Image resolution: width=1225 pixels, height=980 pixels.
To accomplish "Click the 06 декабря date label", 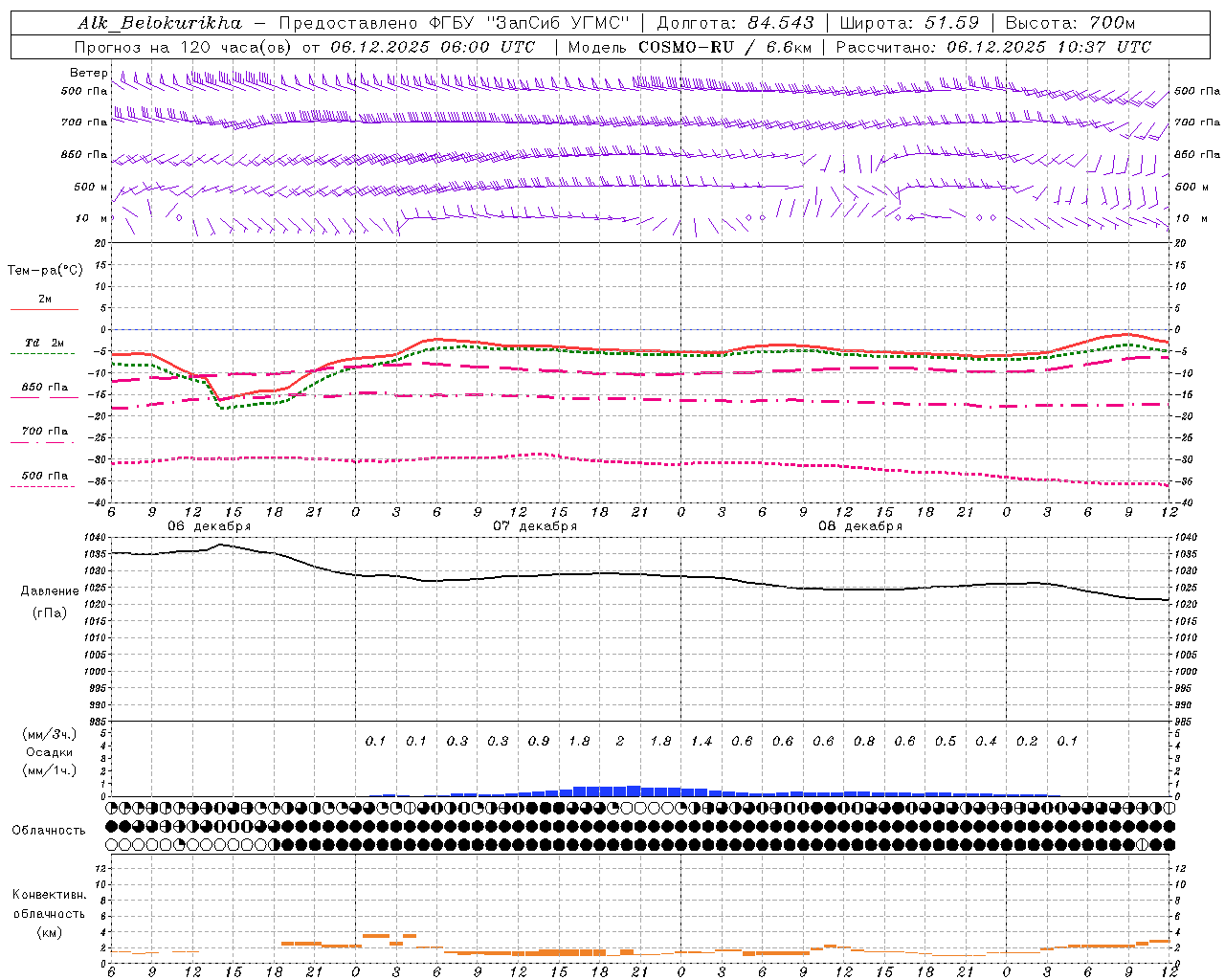I will (x=210, y=526).
